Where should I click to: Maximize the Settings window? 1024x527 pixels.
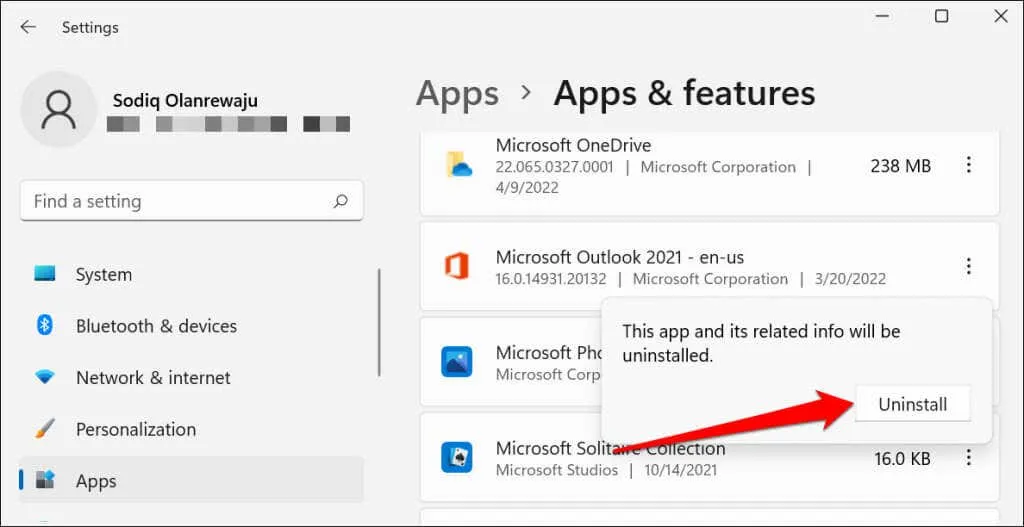coord(941,16)
